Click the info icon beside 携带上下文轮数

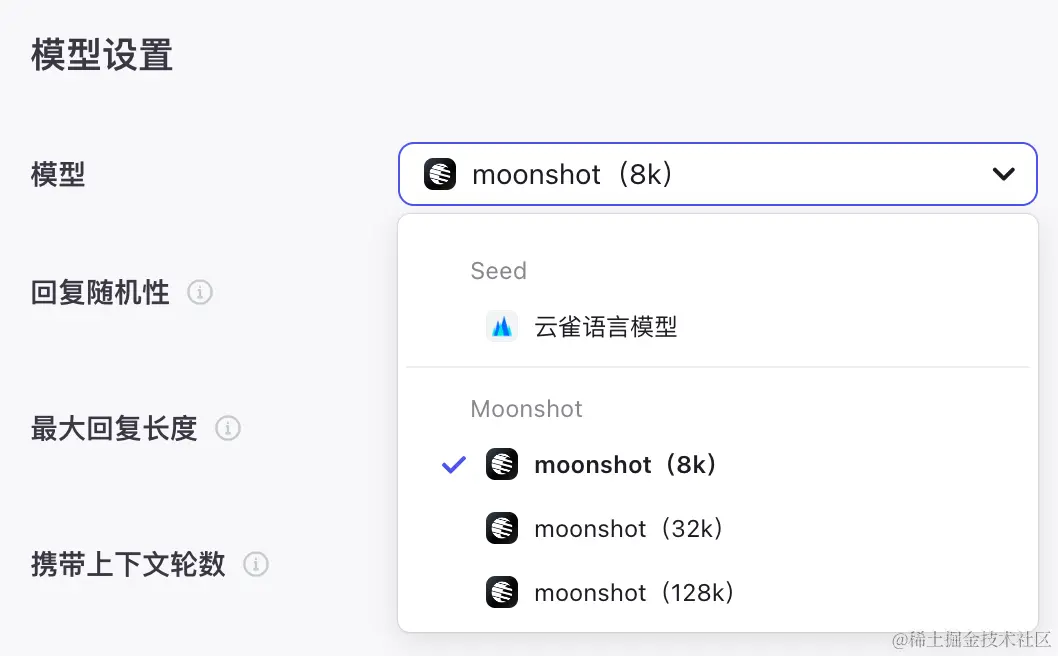click(256, 565)
